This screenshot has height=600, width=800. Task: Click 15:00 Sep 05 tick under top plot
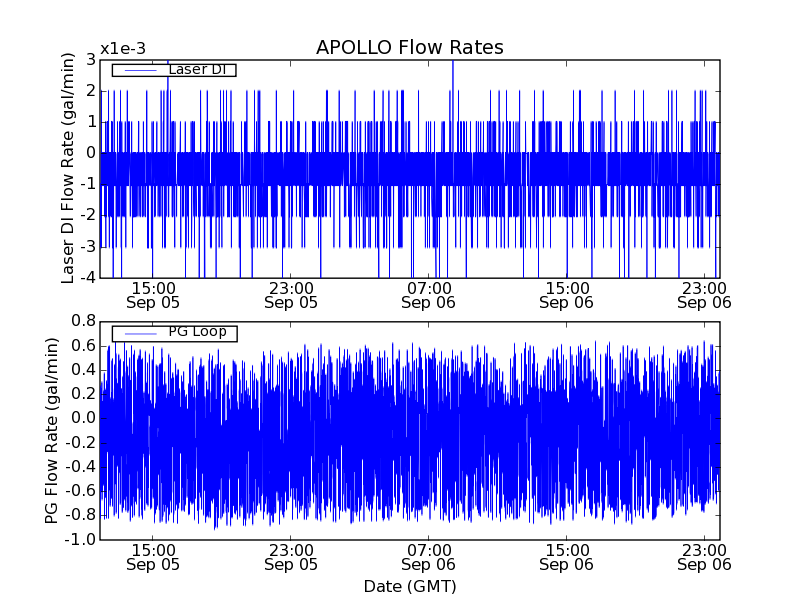153,294
